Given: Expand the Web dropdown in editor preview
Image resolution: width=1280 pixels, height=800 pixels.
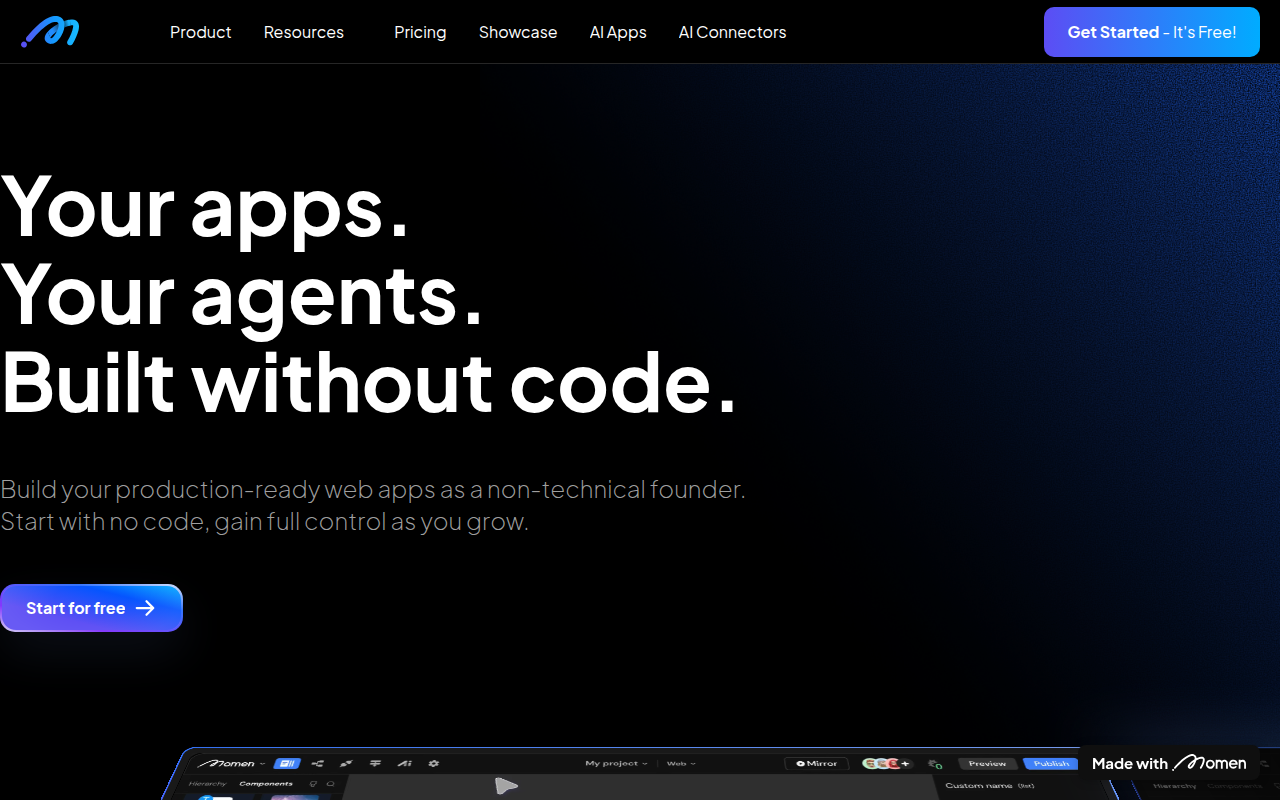Looking at the screenshot, I should (x=681, y=763).
